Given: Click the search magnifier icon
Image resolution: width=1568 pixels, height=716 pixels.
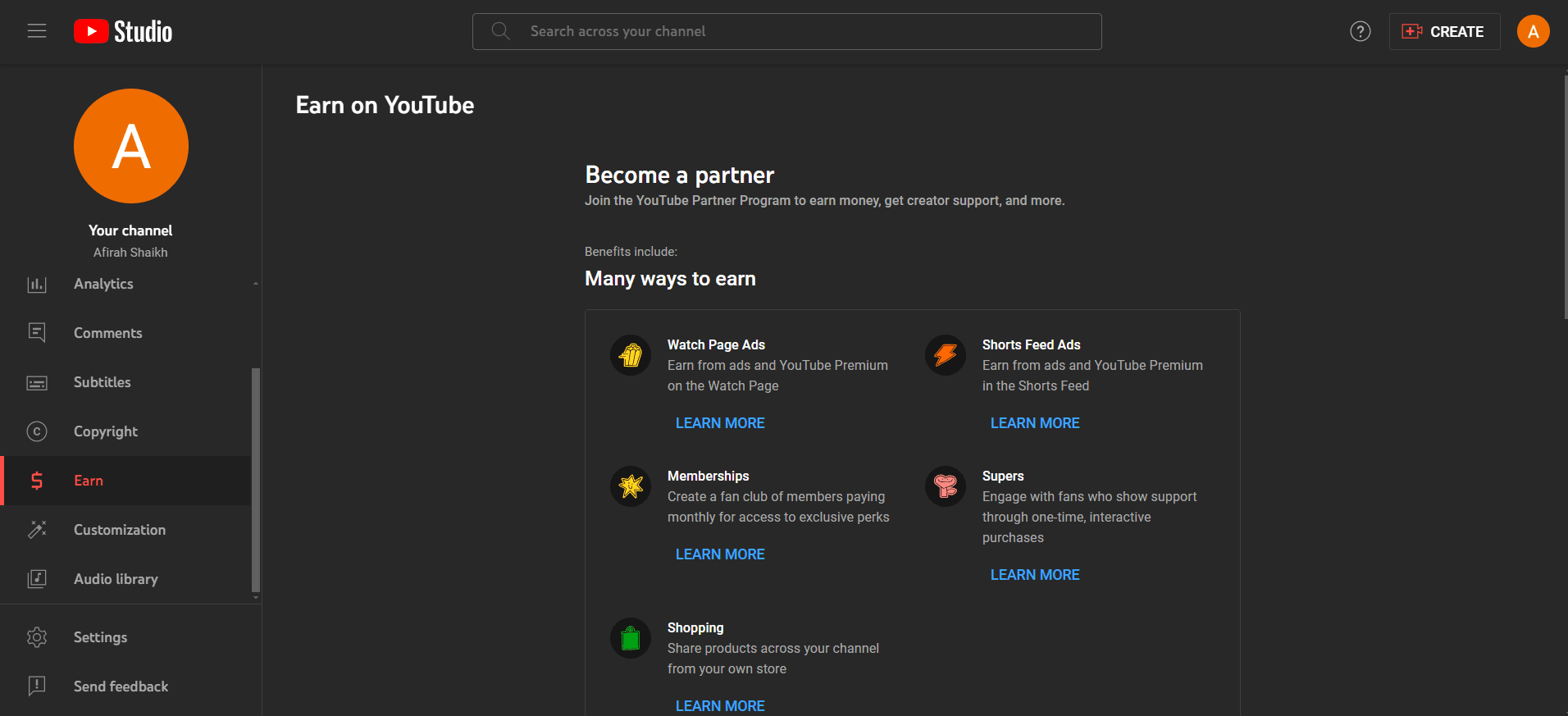Looking at the screenshot, I should point(500,31).
